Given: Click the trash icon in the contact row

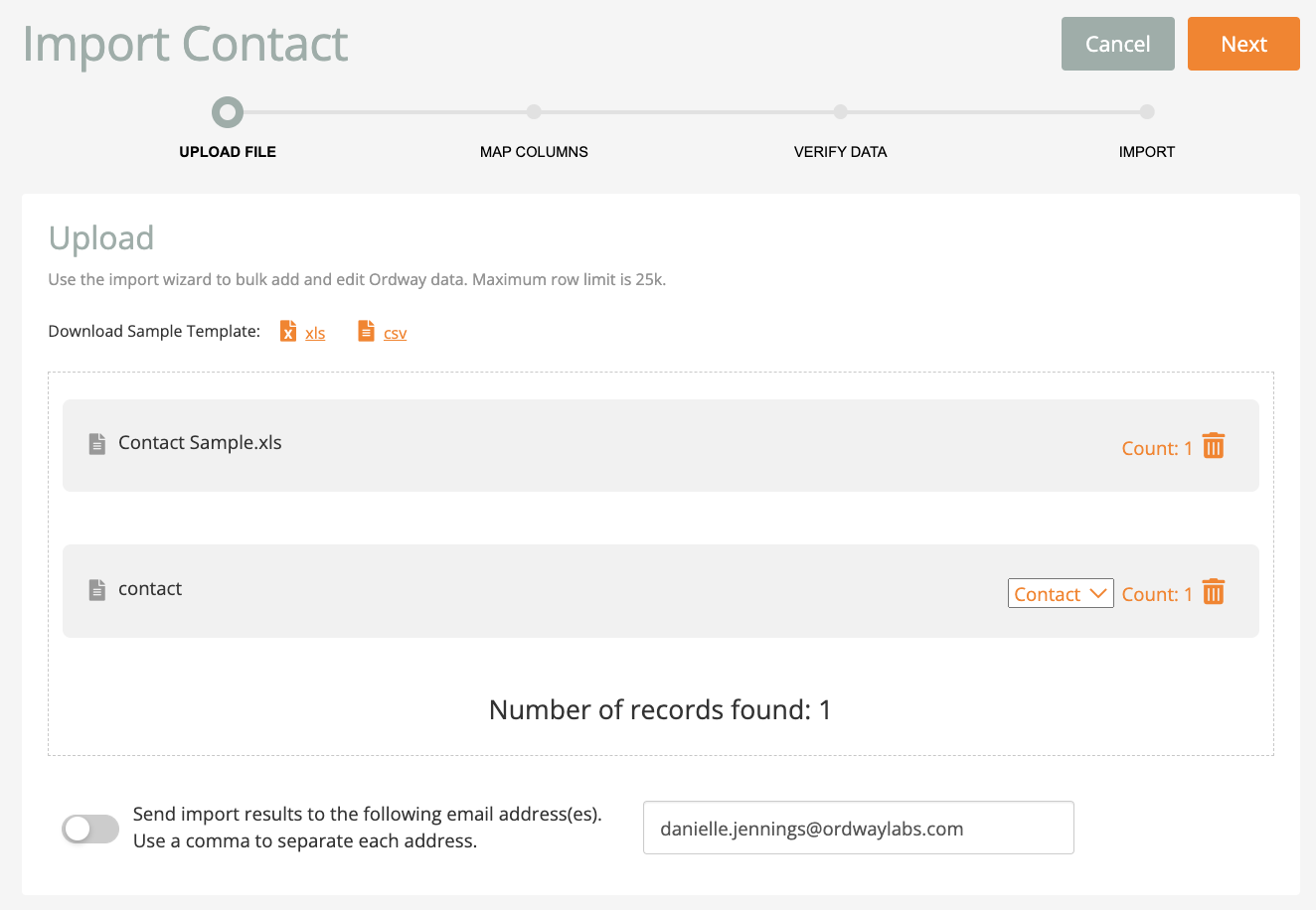Looking at the screenshot, I should (1214, 592).
